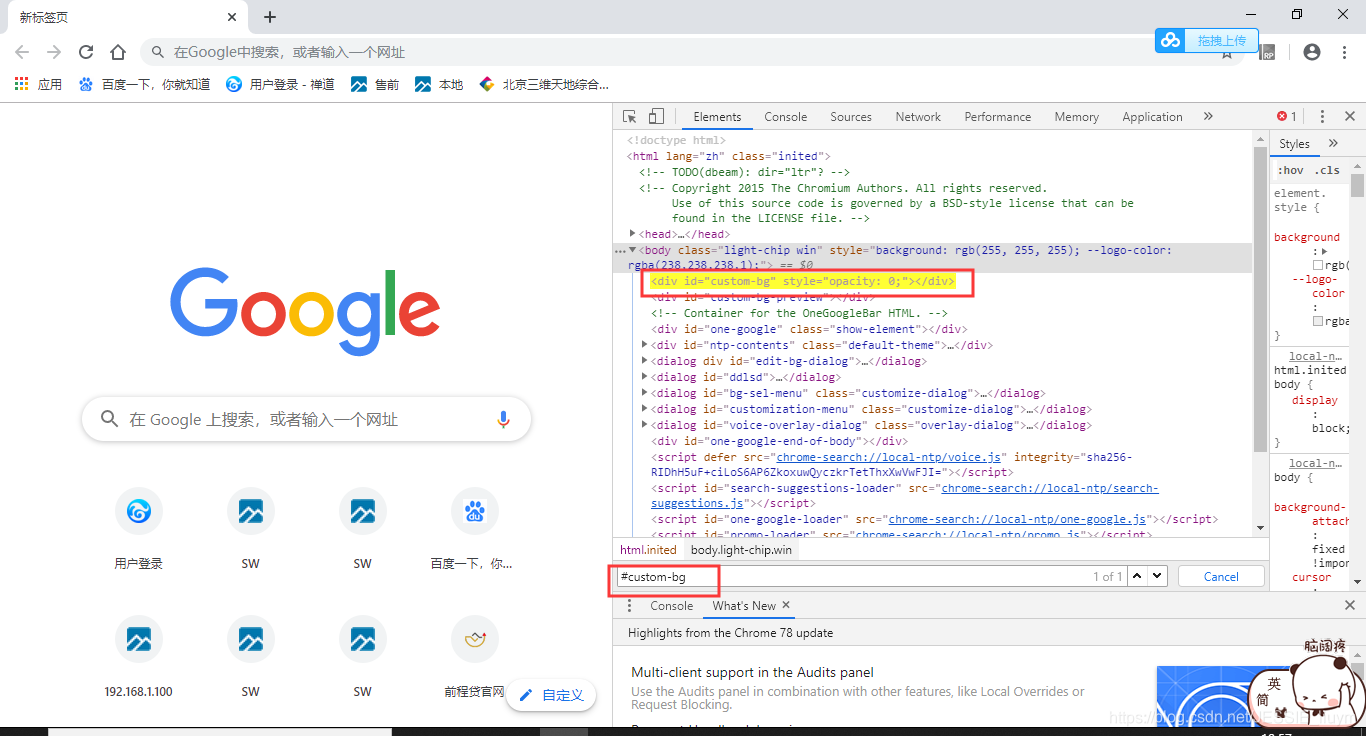Image resolution: width=1366 pixels, height=736 pixels.
Task: Toggle the :hov element state panel
Action: [1290, 170]
